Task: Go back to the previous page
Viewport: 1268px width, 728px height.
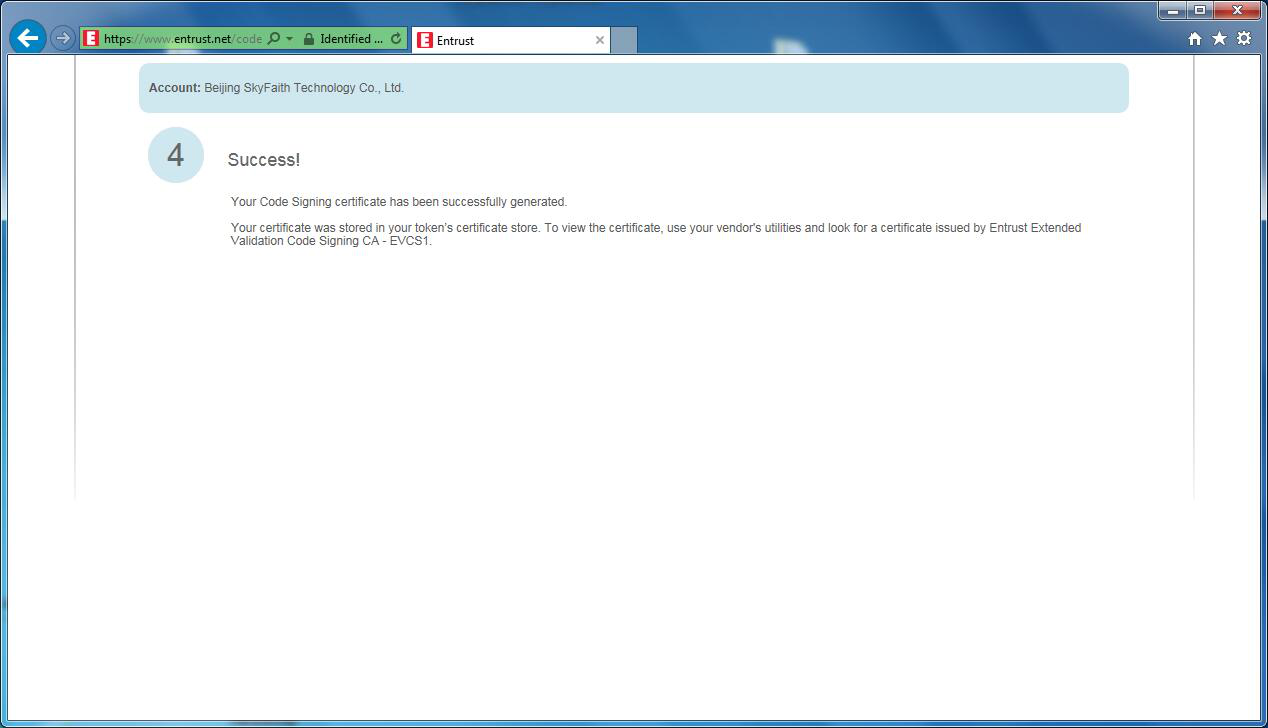Action: [28, 38]
